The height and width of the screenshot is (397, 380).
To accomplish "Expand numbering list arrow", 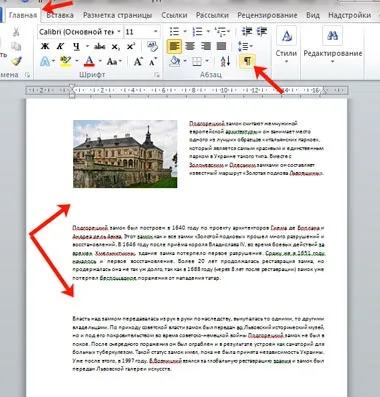I will point(208,32).
